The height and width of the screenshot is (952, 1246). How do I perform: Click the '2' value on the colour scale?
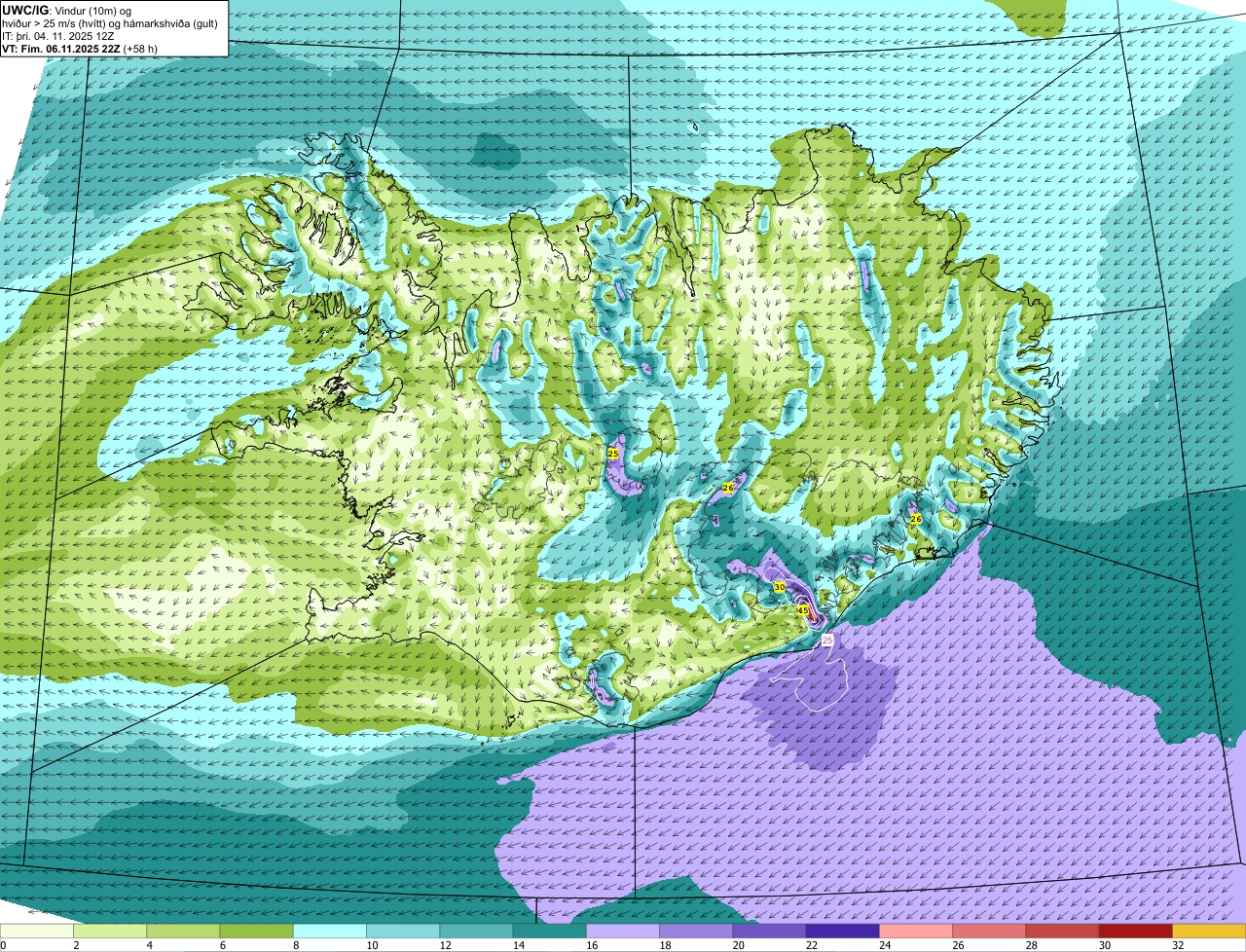click(75, 945)
